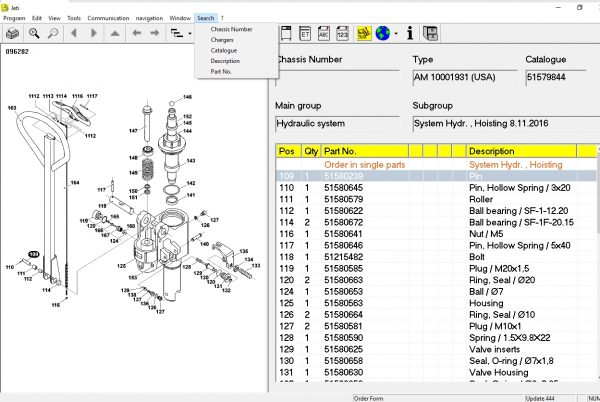Click the save diskette icon
600x402 pixels.
click(x=430, y=34)
